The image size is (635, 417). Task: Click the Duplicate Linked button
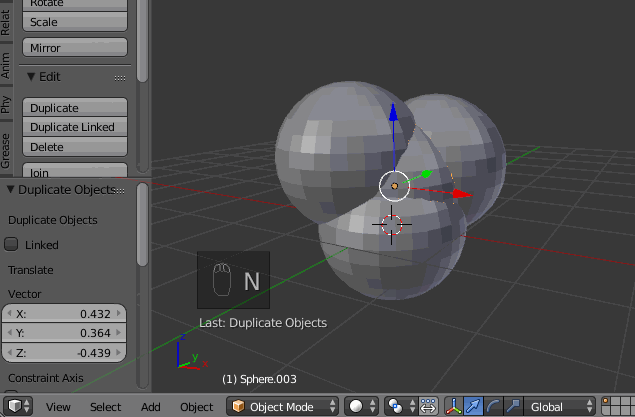(x=75, y=127)
